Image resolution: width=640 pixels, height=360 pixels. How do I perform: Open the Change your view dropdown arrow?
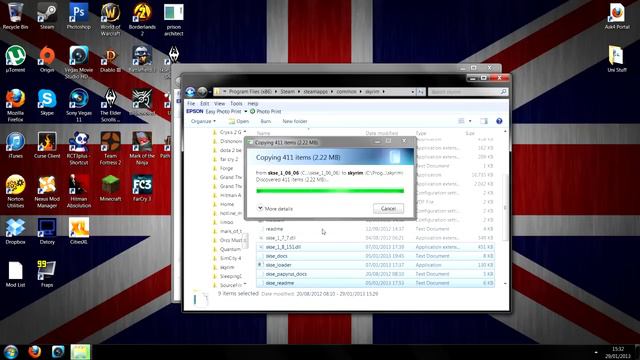(x=470, y=121)
